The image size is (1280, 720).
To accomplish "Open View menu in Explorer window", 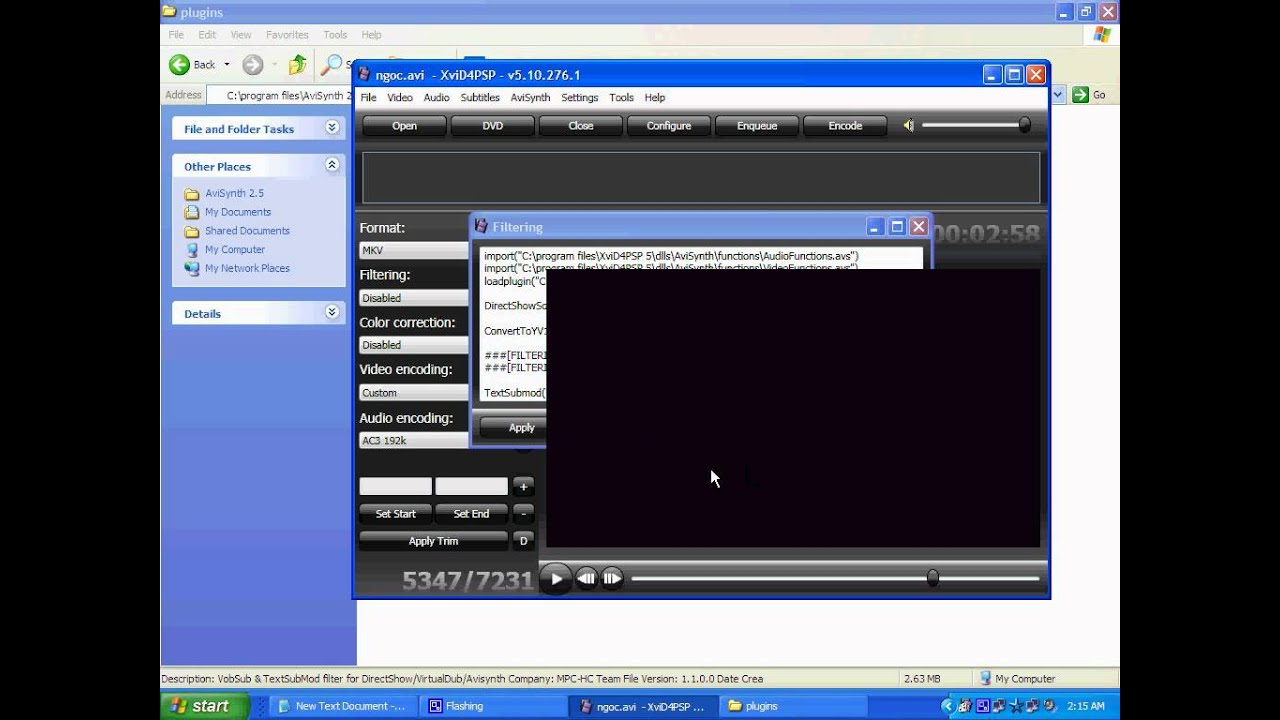I will tap(241, 35).
